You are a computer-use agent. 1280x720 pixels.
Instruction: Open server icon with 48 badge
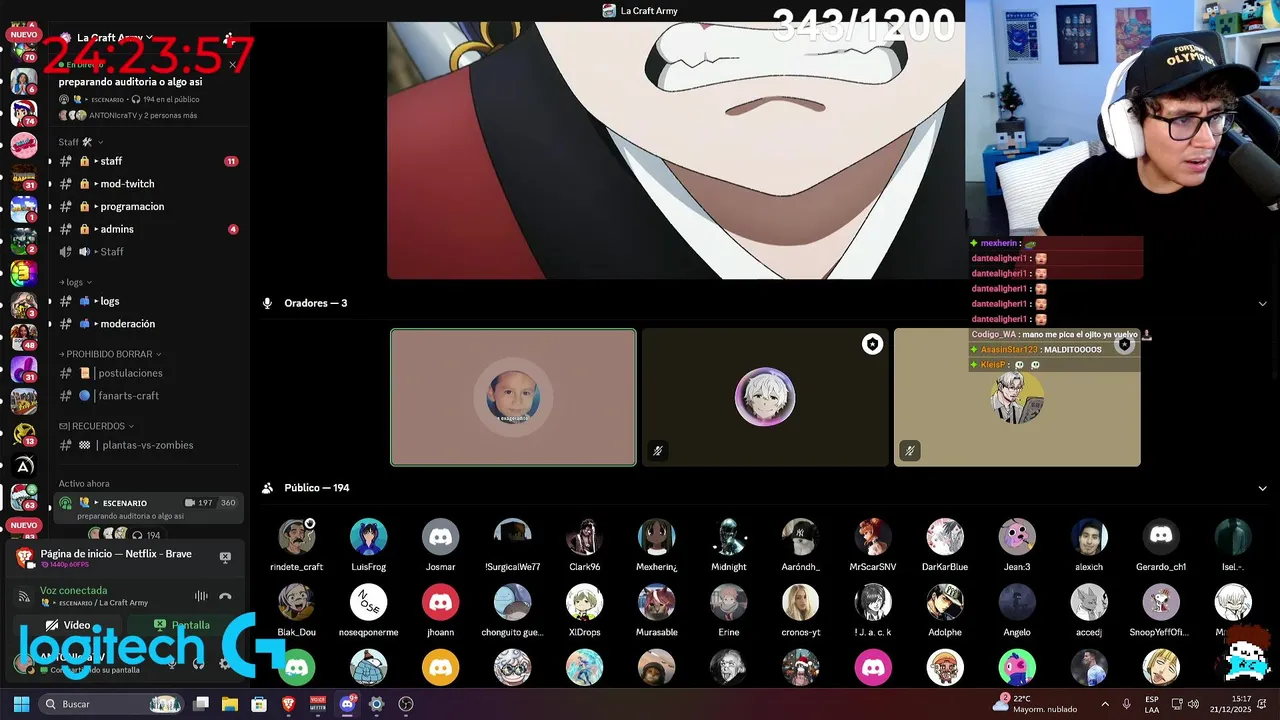pyautogui.click(x=24, y=337)
